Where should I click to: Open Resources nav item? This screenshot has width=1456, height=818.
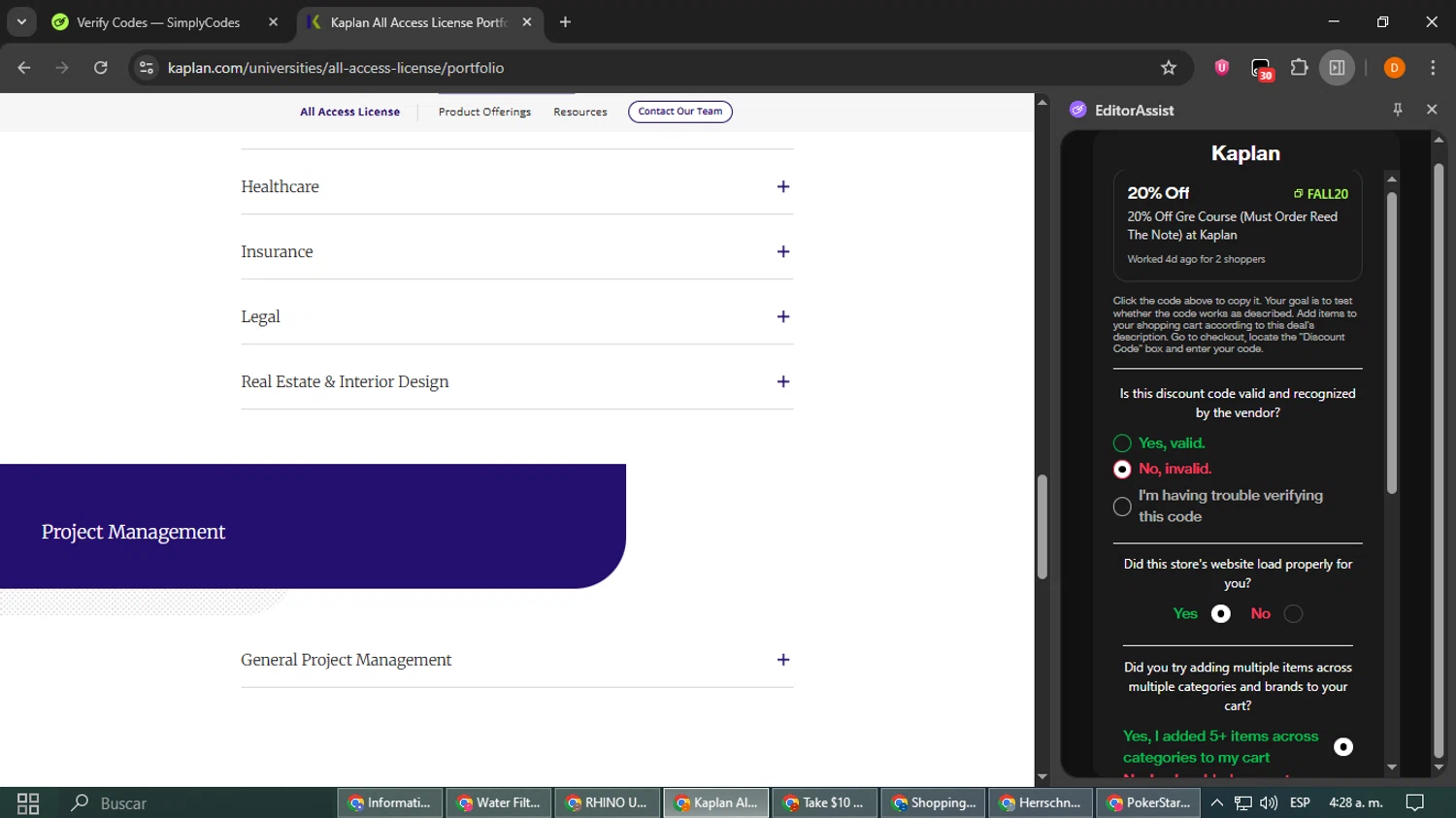click(x=580, y=112)
